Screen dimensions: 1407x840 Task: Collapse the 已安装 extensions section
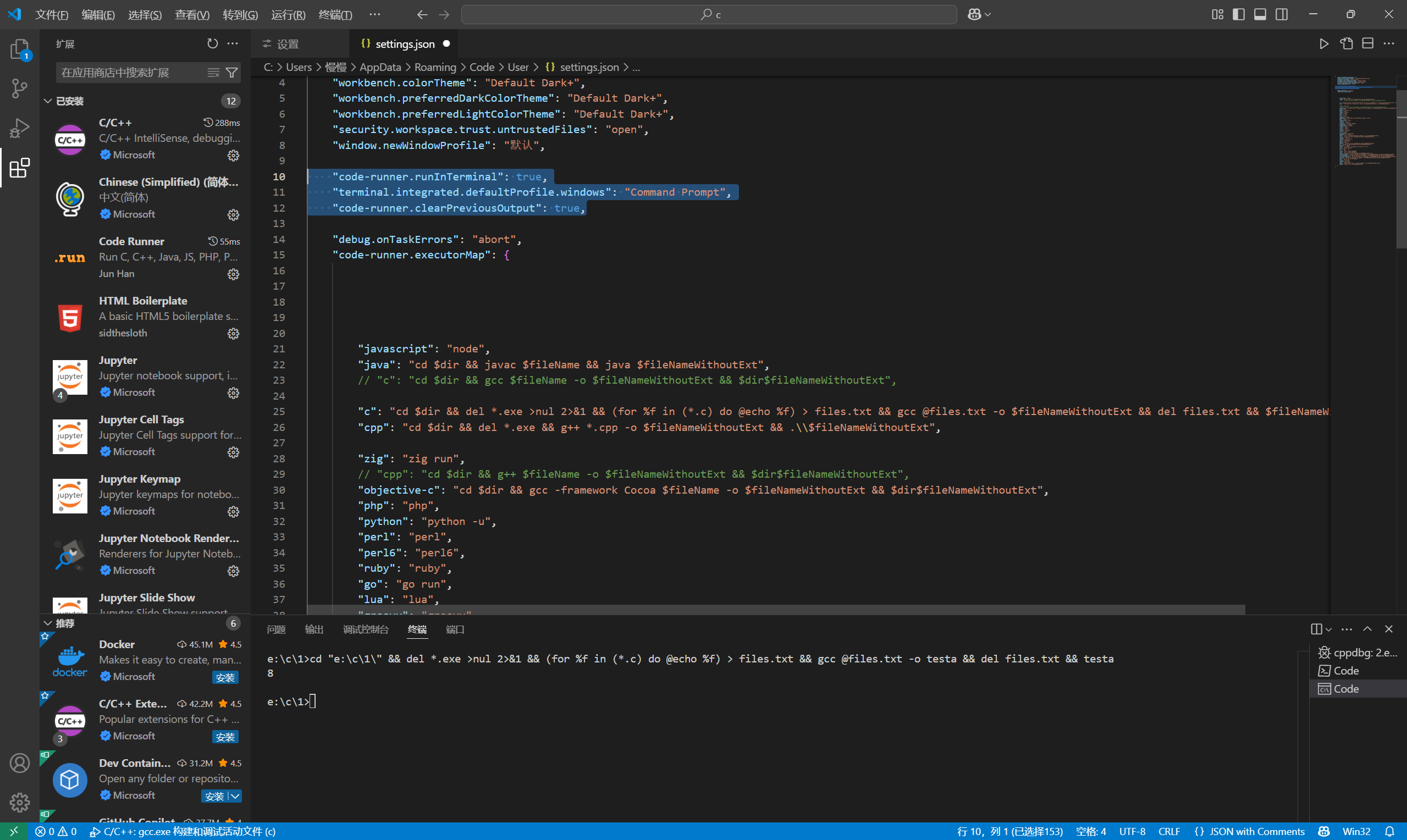(x=48, y=101)
